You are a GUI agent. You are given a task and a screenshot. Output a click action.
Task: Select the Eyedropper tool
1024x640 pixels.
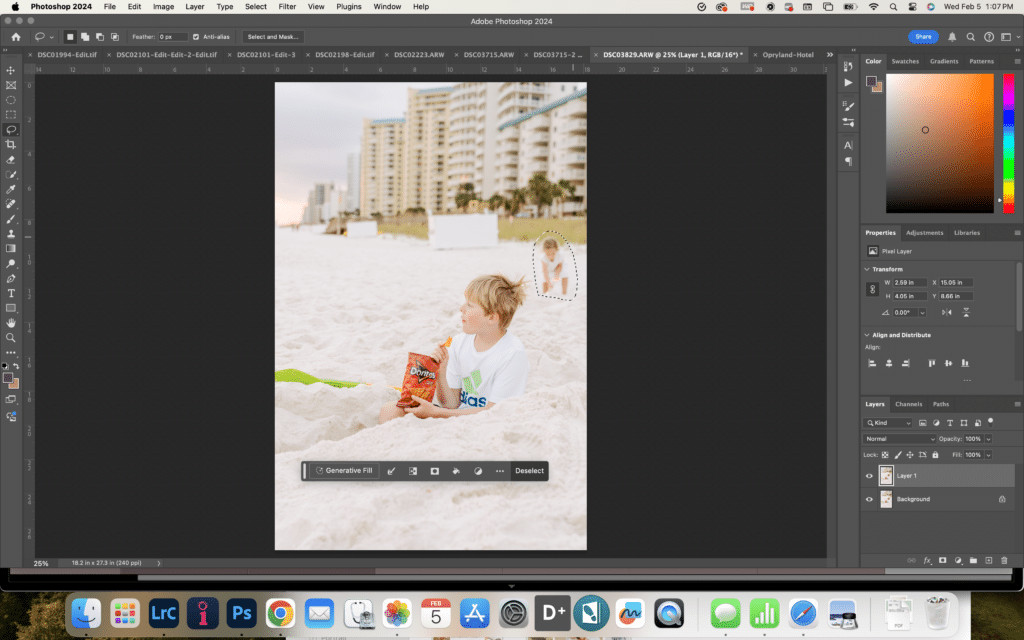(x=10, y=189)
